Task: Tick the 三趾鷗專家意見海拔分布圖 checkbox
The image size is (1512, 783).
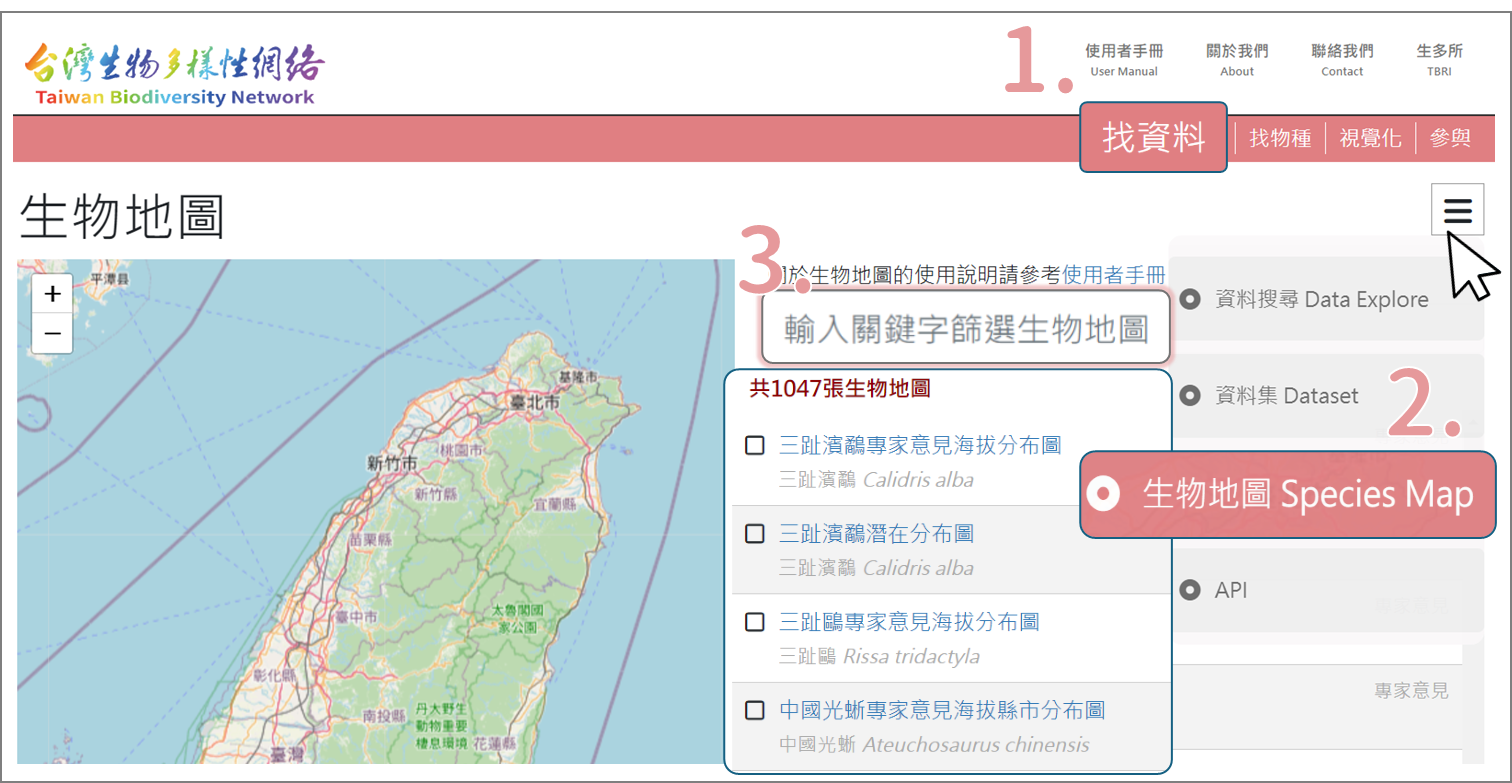Action: coord(755,622)
